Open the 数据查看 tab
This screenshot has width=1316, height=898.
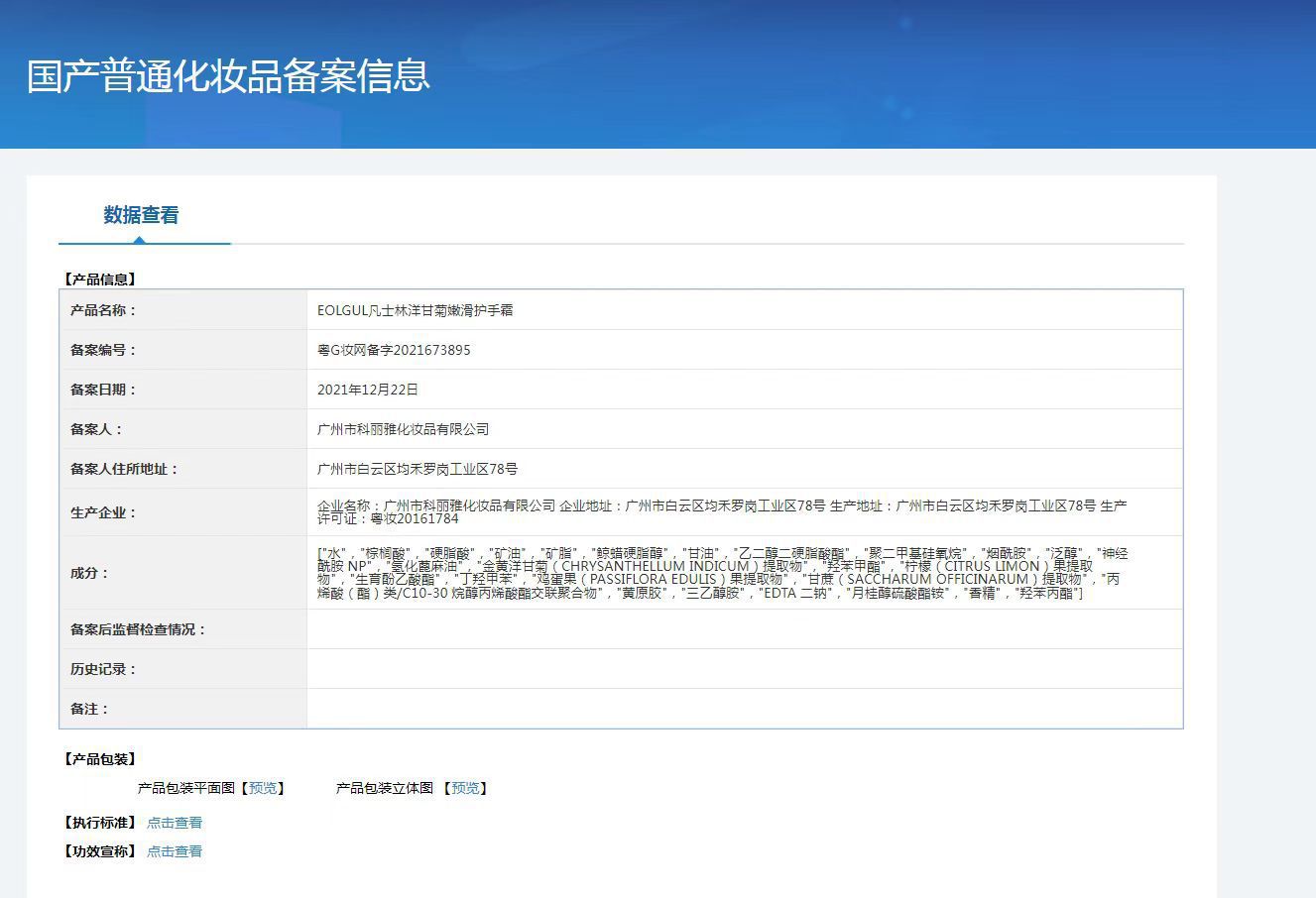pyautogui.click(x=141, y=215)
